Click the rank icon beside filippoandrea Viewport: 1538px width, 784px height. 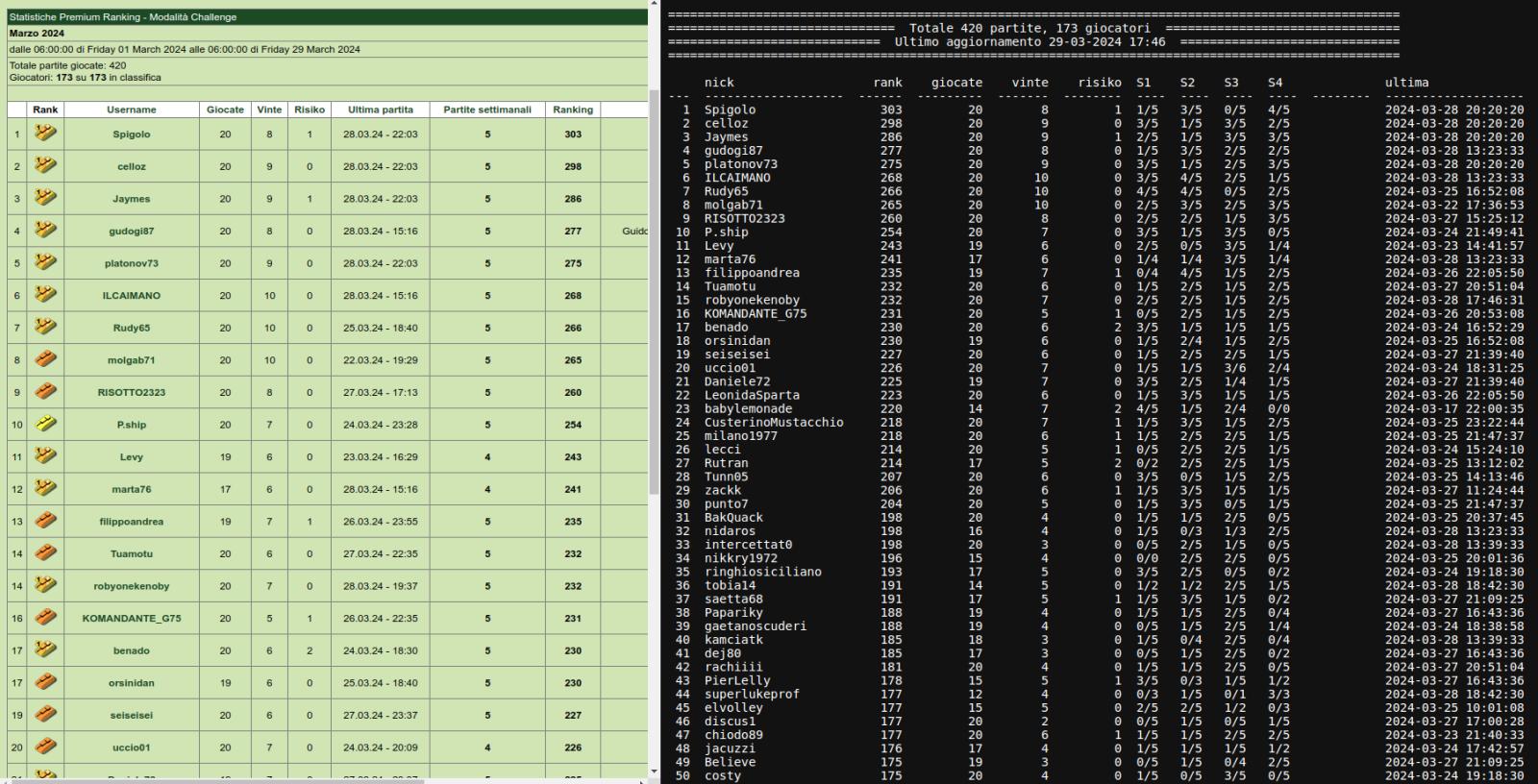45,521
